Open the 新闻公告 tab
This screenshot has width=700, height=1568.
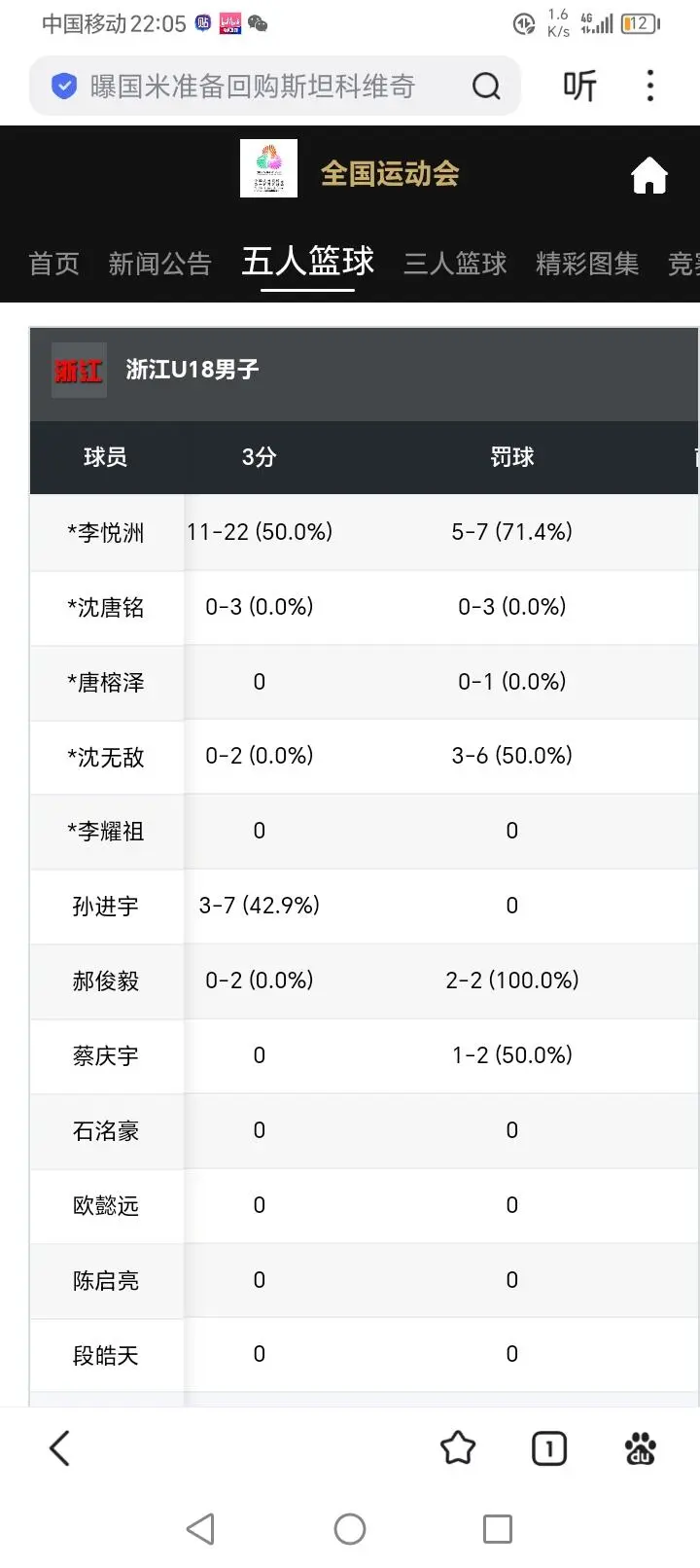159,264
